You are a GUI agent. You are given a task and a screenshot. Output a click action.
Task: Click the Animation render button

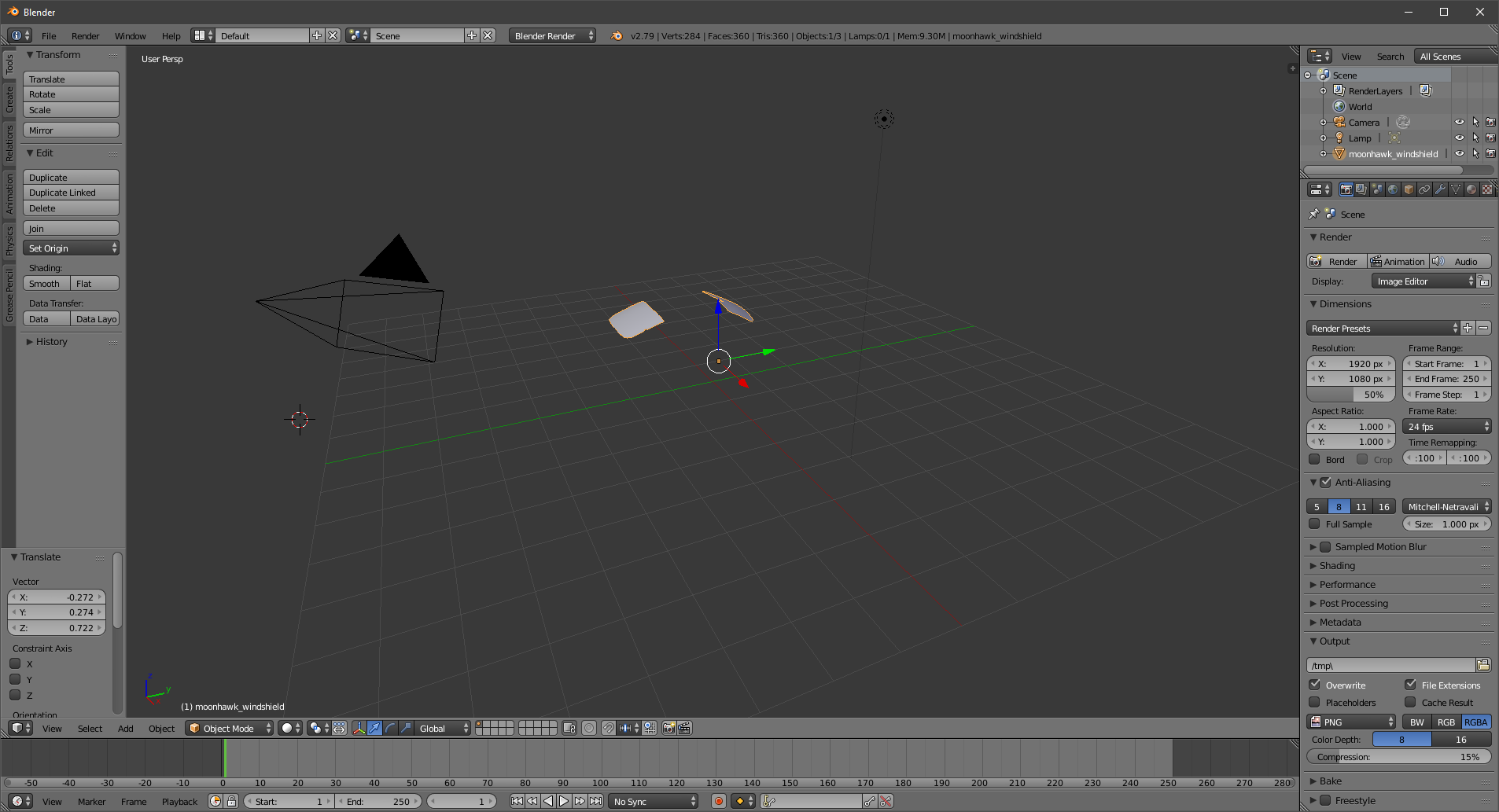(1398, 261)
